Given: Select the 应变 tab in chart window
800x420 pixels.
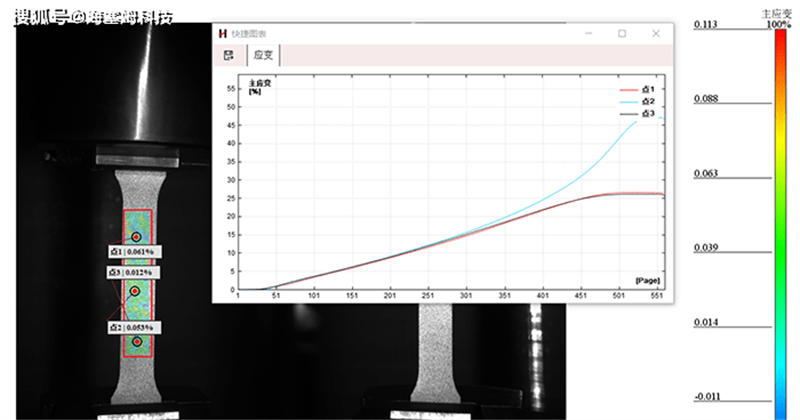Looking at the screenshot, I should pos(263,56).
